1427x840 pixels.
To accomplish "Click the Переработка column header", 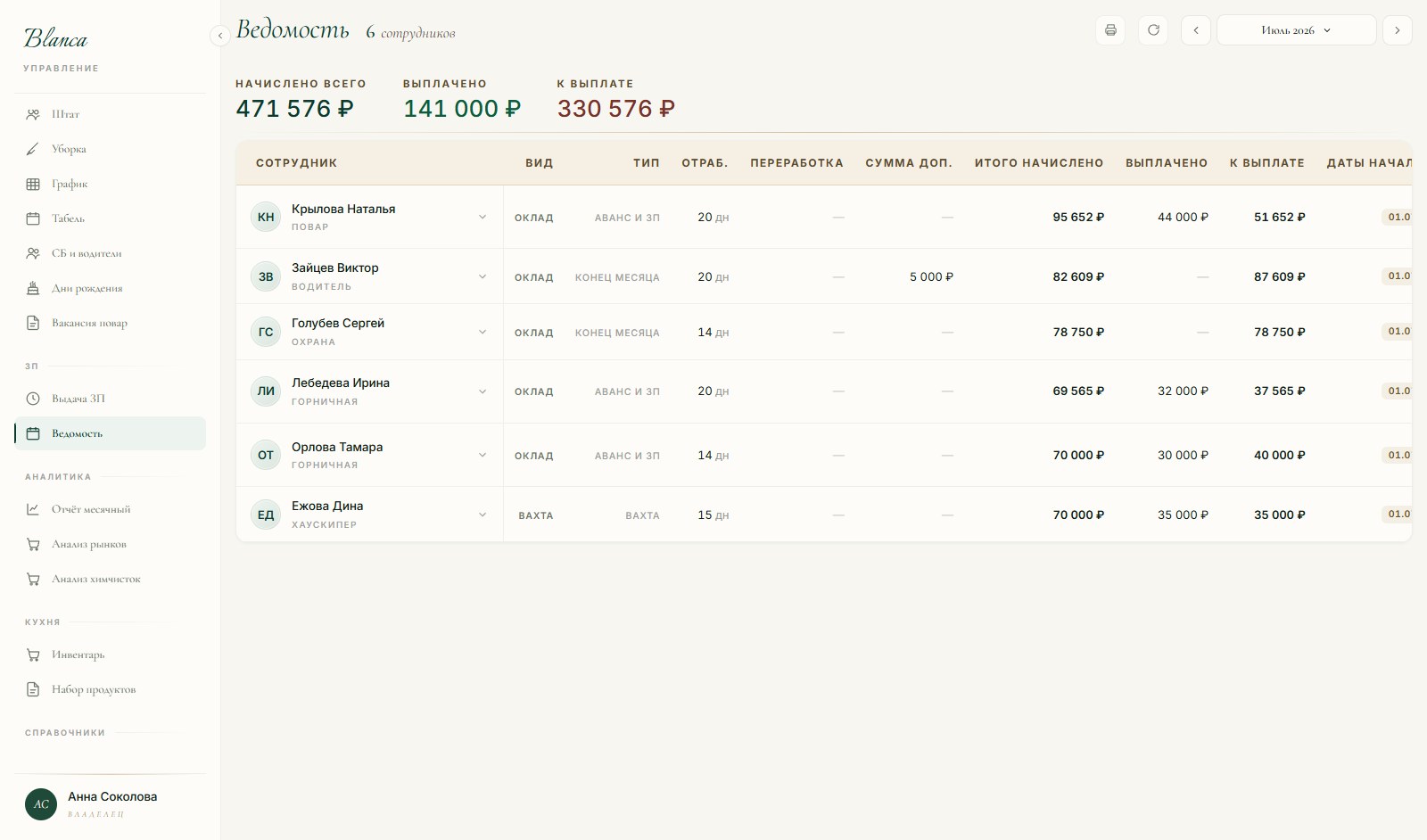I will point(796,163).
